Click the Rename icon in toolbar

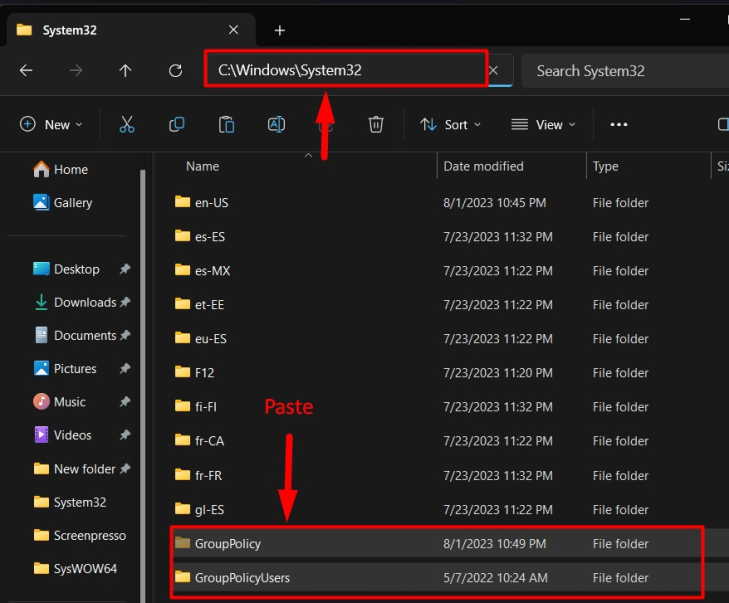[x=276, y=124]
